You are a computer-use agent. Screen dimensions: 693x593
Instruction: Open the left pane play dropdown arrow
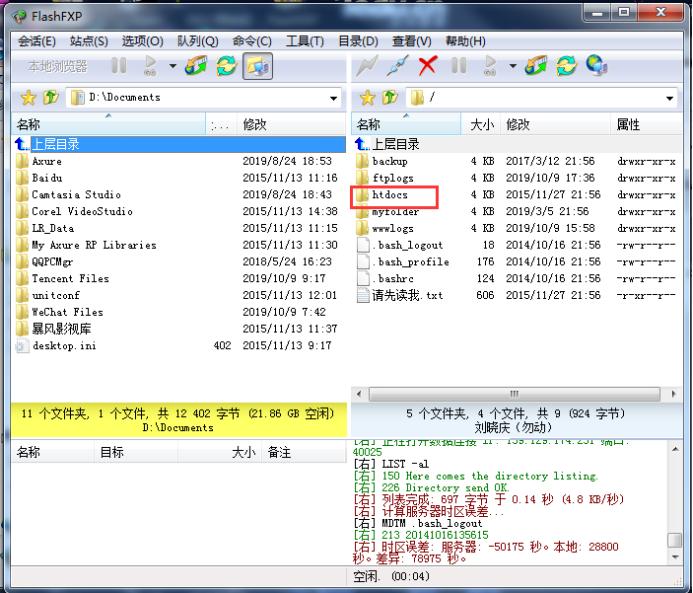172,66
